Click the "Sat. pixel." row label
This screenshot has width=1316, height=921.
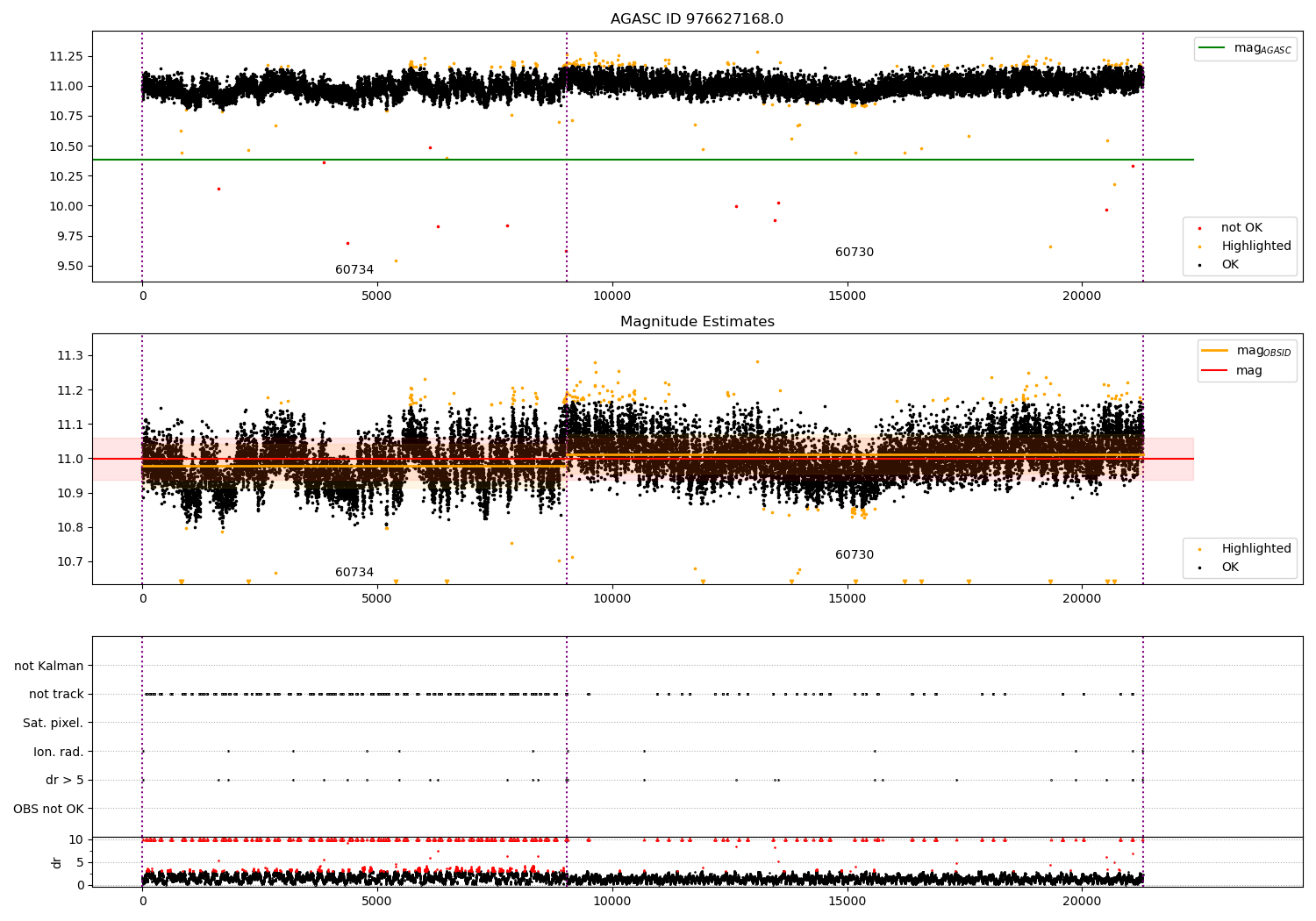tap(53, 724)
